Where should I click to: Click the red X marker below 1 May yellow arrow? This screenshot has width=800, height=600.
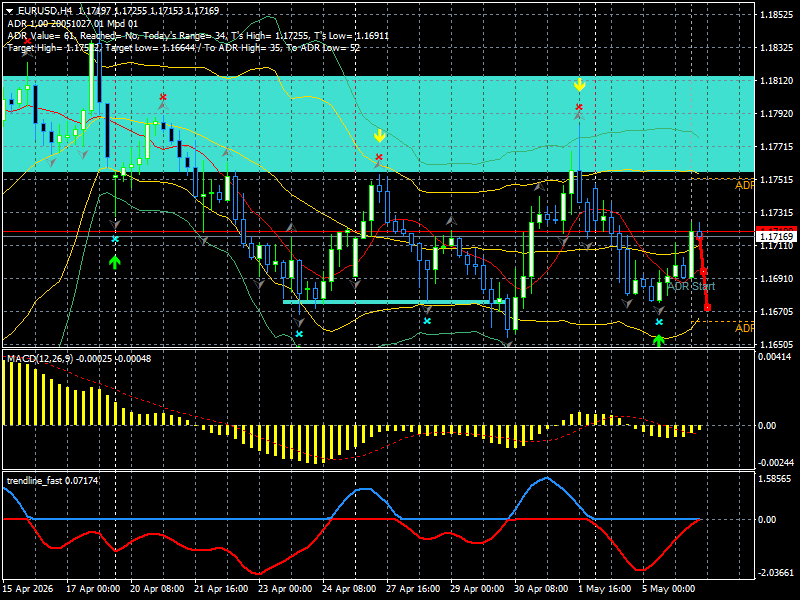tap(579, 107)
